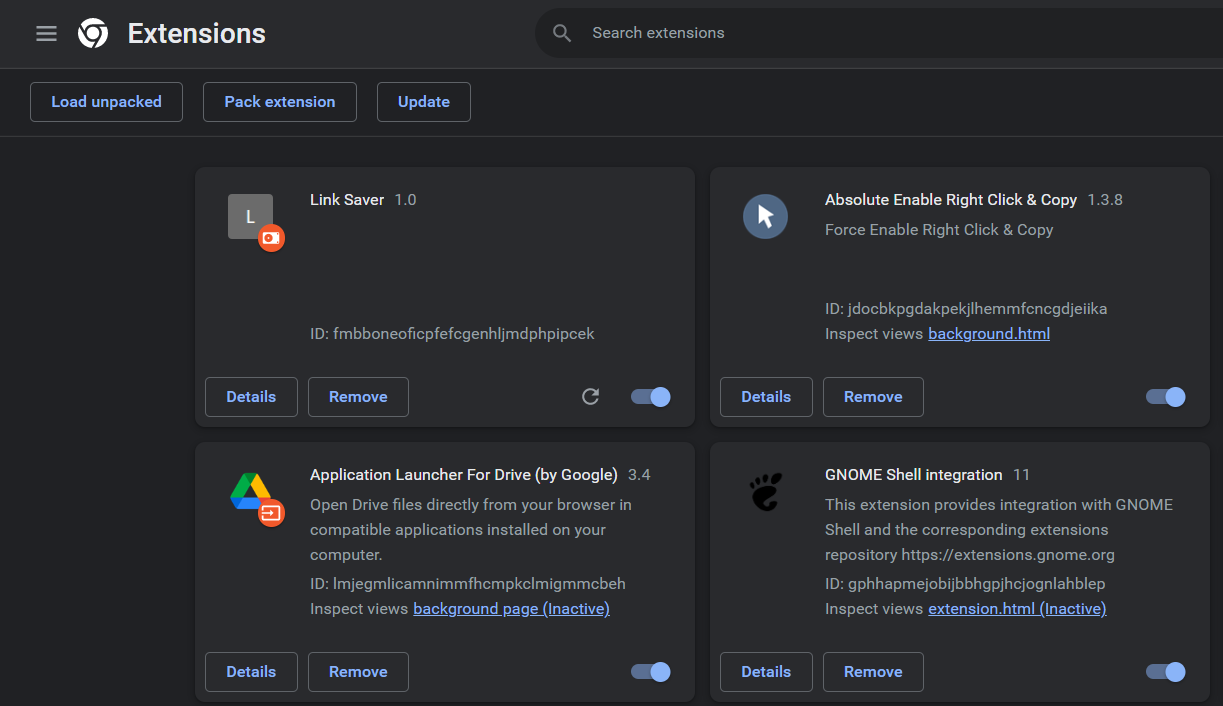
Task: Focus the Search extensions field
Action: click(x=880, y=33)
